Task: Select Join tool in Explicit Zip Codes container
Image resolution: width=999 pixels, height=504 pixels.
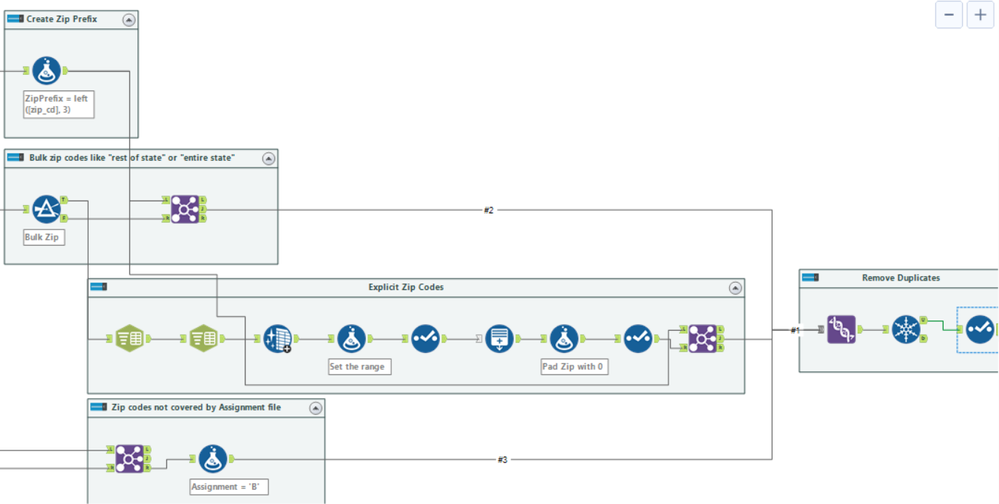Action: (x=702, y=338)
